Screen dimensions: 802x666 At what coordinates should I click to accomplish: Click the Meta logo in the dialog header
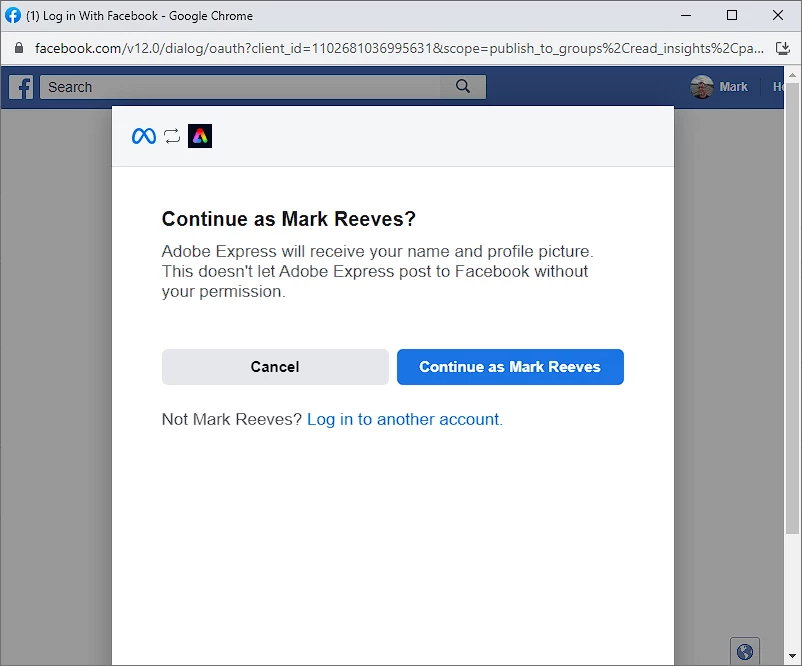(144, 136)
